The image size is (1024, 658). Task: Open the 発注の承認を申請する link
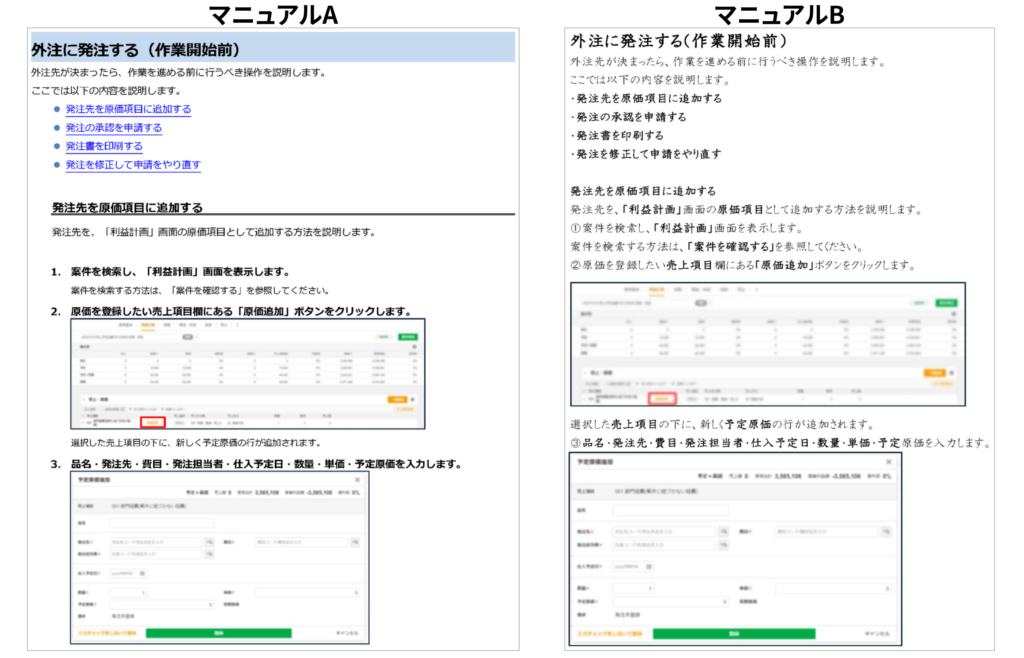click(x=113, y=128)
